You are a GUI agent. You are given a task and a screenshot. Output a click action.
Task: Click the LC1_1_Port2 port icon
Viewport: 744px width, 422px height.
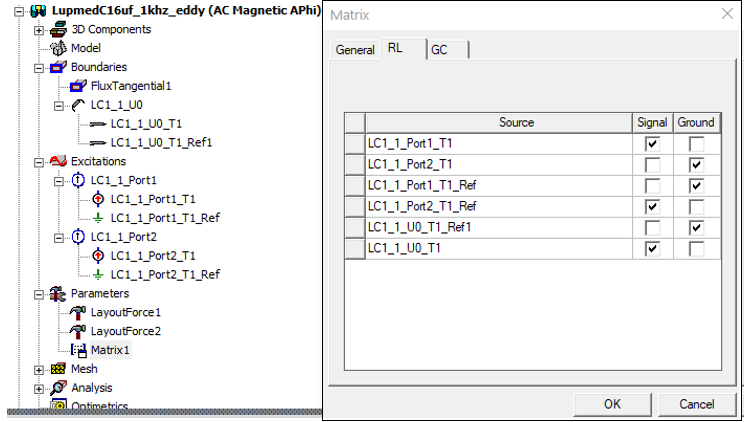click(x=78, y=237)
